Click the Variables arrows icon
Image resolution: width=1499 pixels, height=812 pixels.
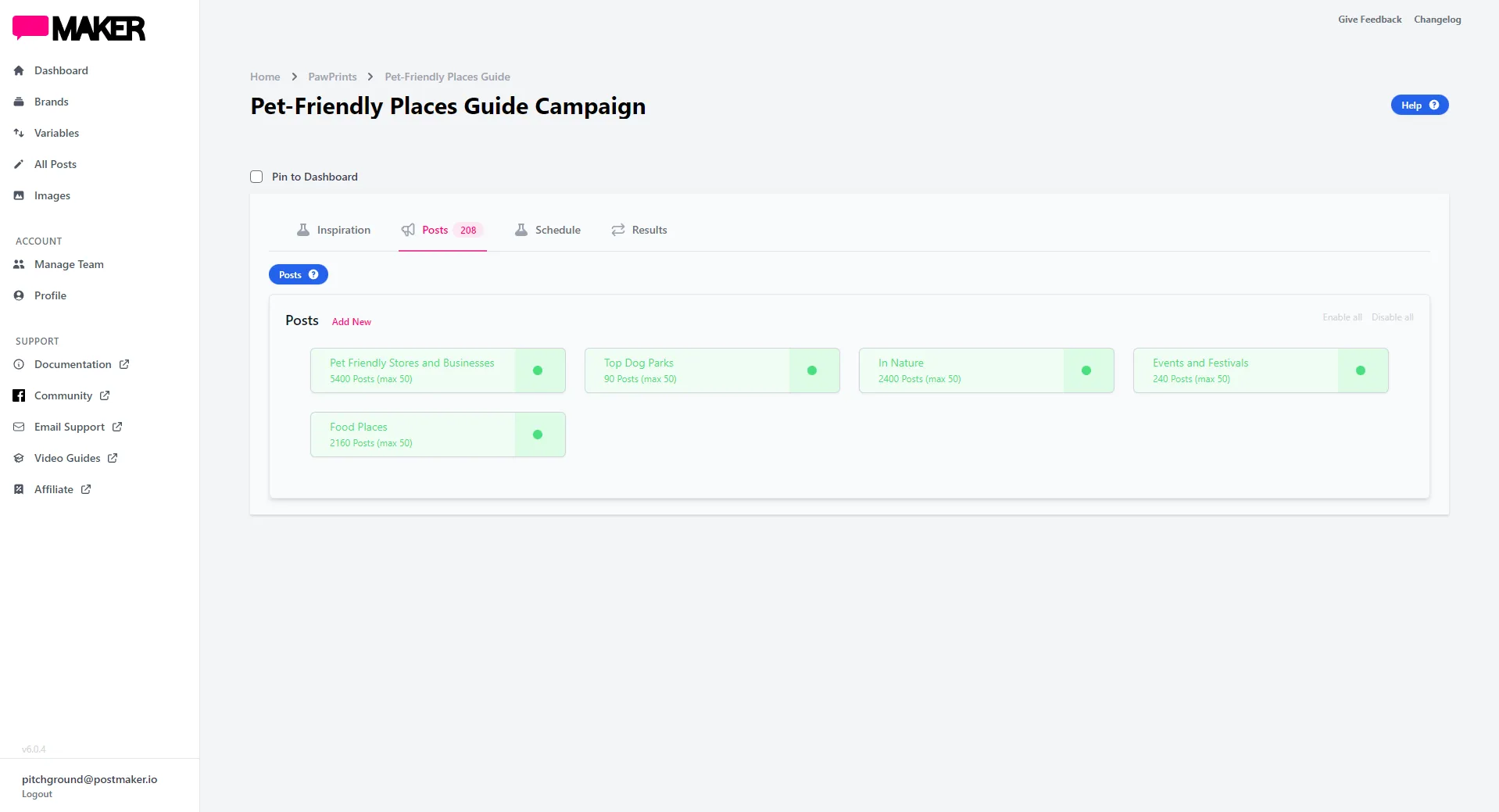click(19, 133)
